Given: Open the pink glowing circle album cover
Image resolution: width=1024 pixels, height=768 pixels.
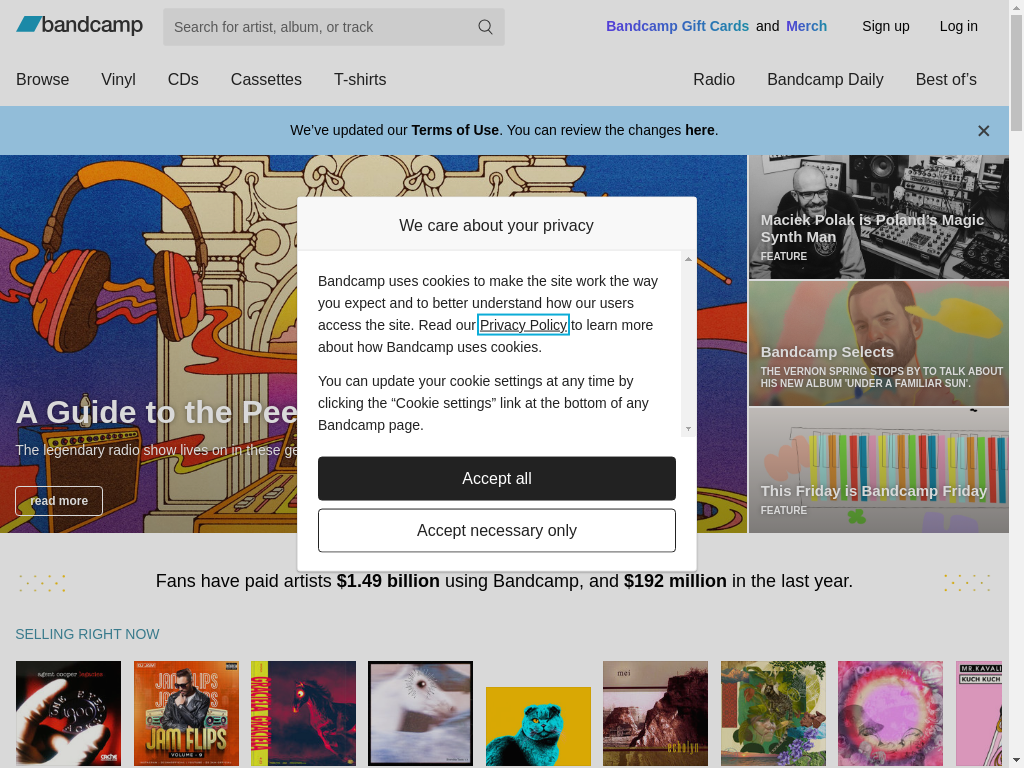Looking at the screenshot, I should click(890, 713).
